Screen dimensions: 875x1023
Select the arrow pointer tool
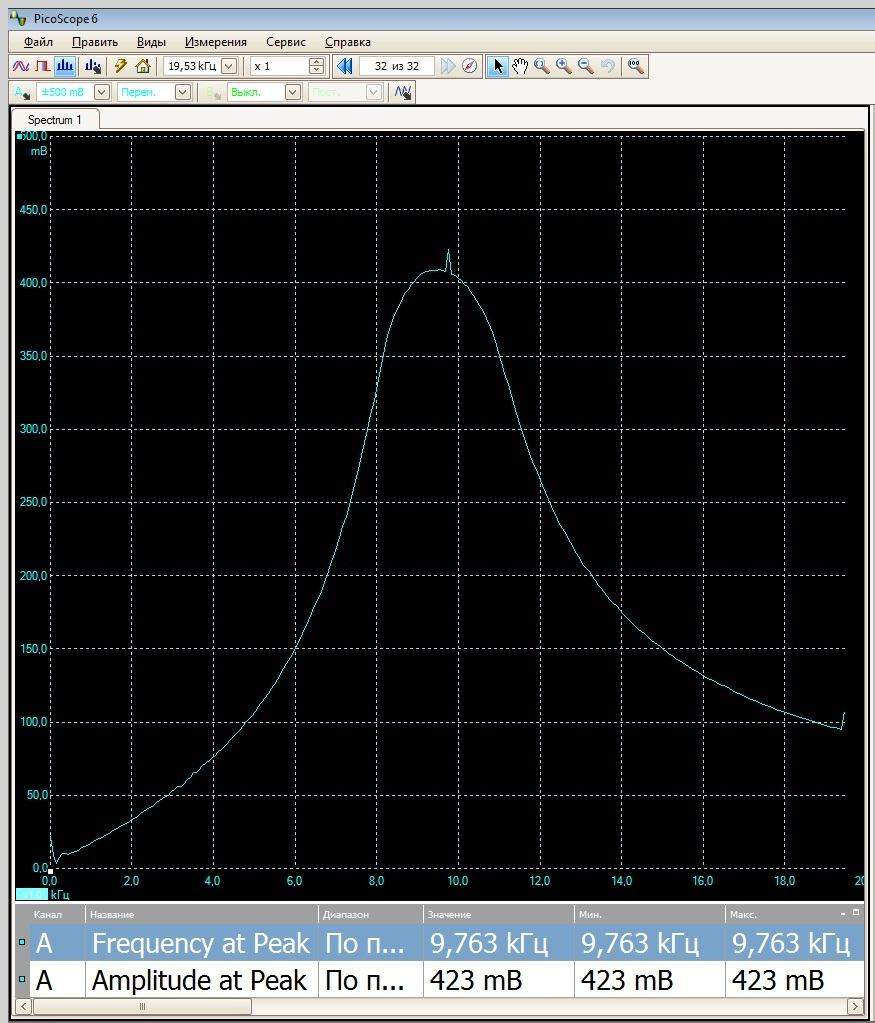tap(498, 66)
